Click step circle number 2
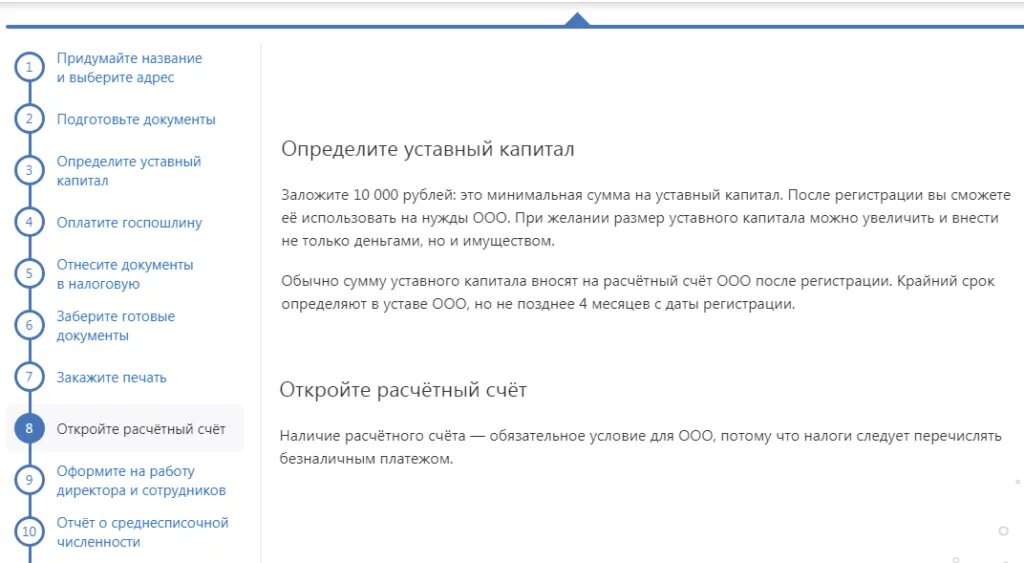Image resolution: width=1024 pixels, height=563 pixels. coord(29,119)
